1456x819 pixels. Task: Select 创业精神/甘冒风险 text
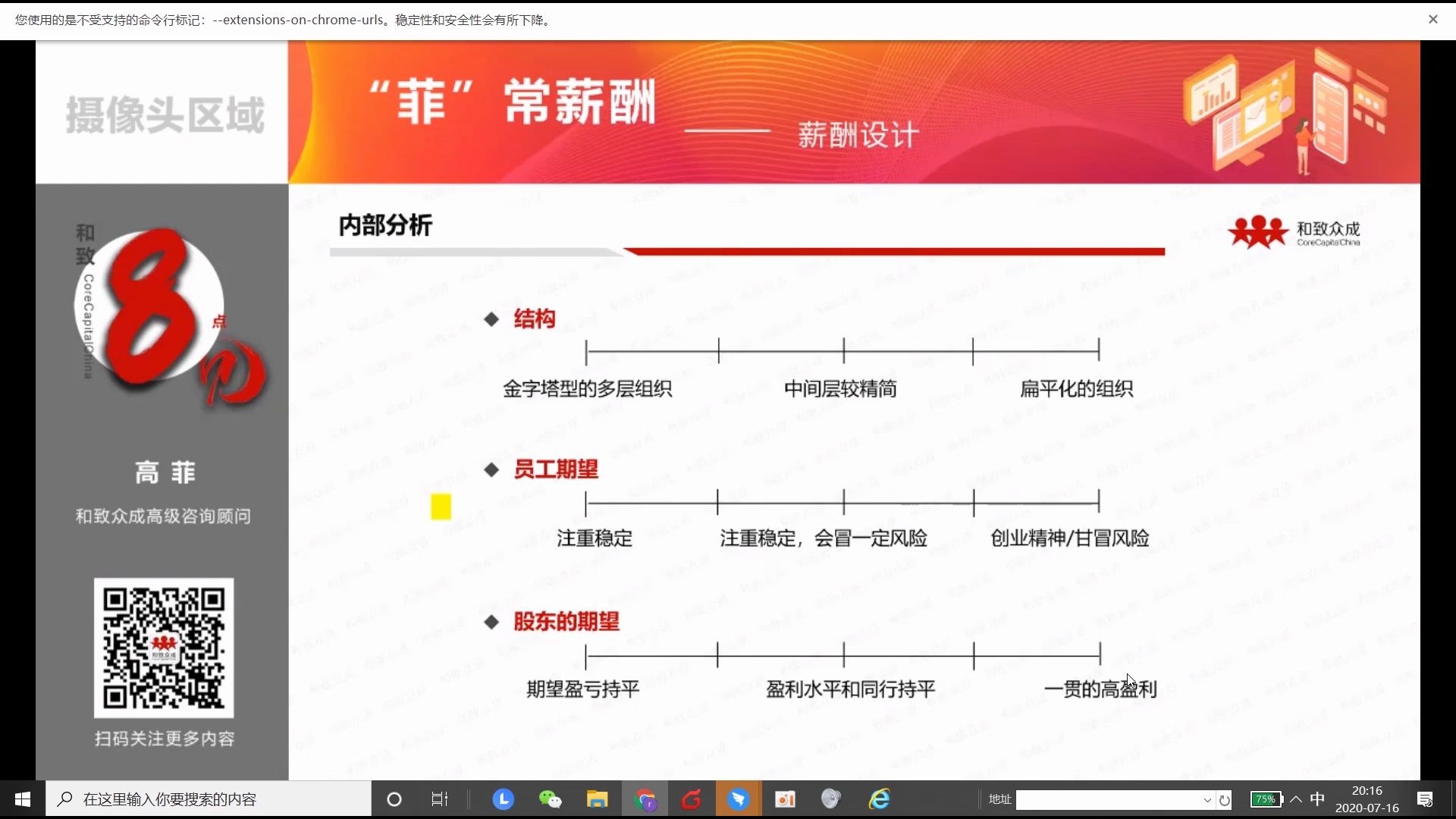click(x=1070, y=538)
